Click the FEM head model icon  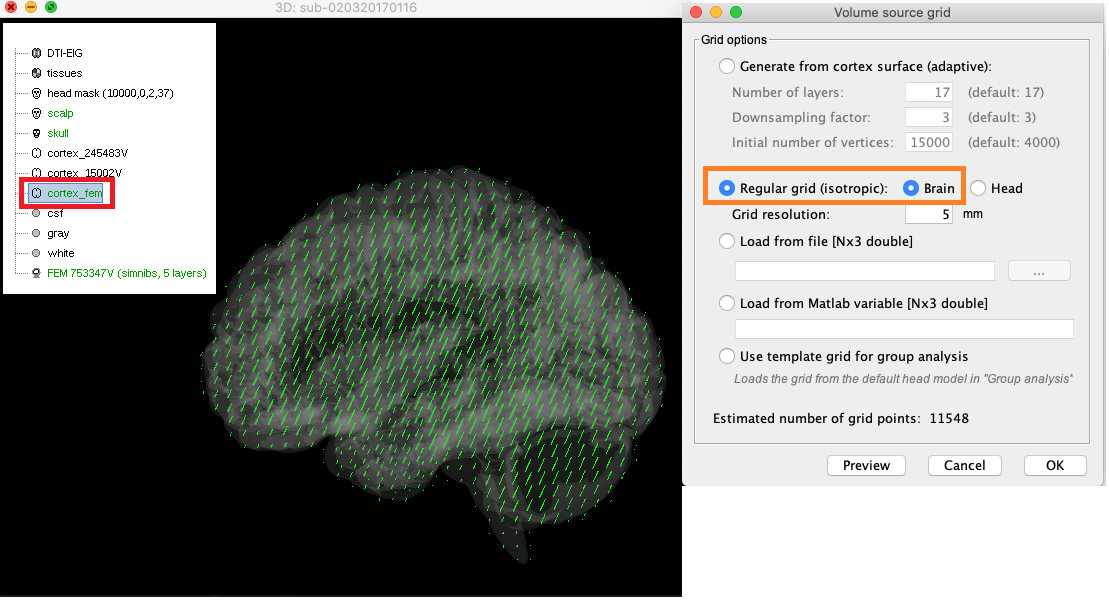[x=37, y=273]
